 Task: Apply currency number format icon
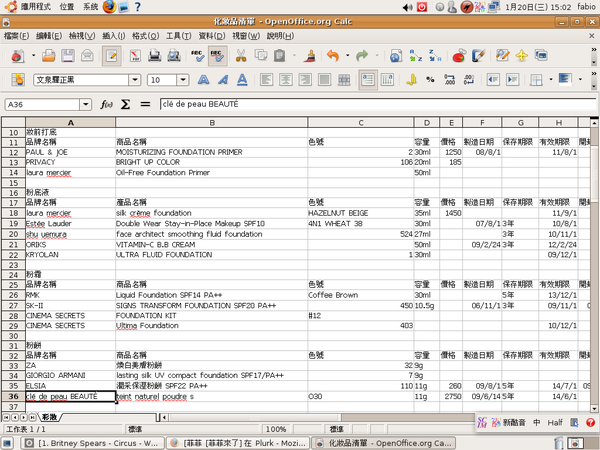coord(411,80)
